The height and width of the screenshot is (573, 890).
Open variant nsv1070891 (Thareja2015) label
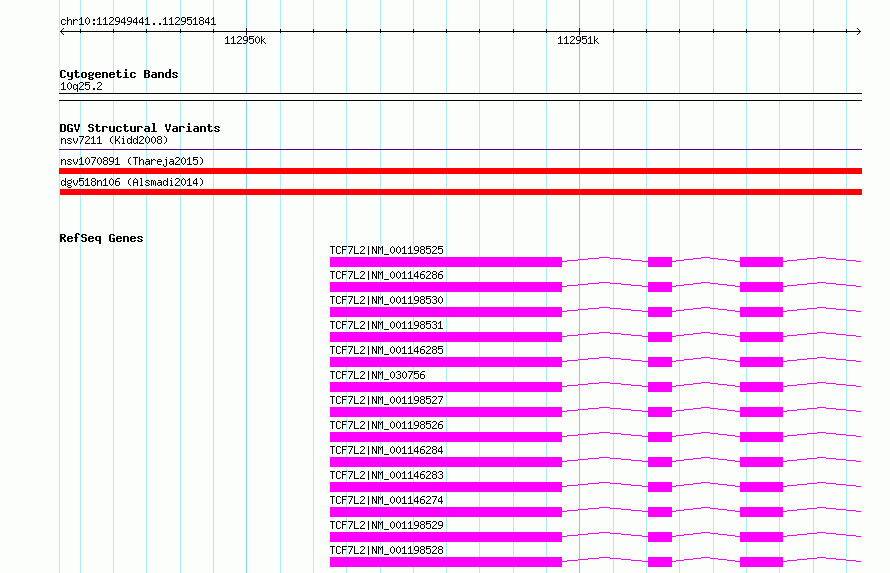[132, 161]
